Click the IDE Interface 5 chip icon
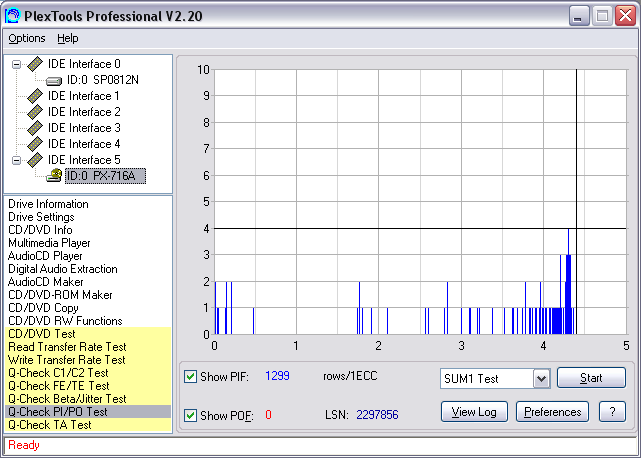This screenshot has width=641, height=458. click(35, 159)
